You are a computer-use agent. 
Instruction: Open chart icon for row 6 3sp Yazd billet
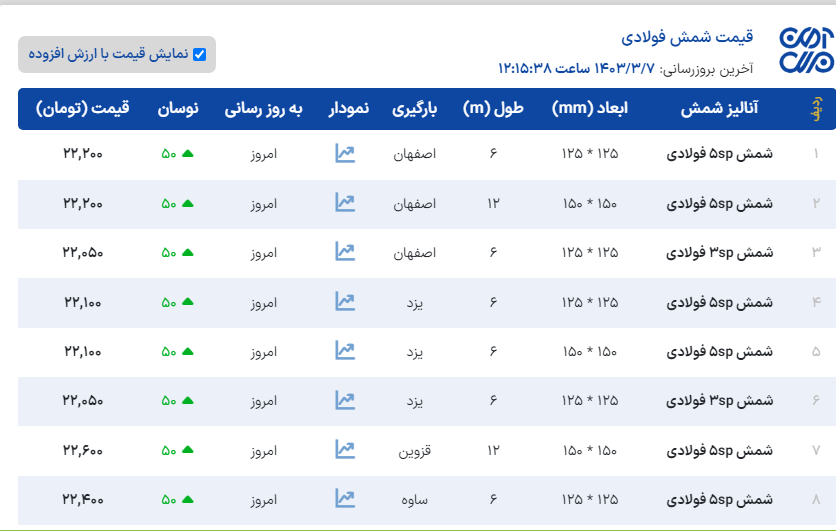point(345,400)
